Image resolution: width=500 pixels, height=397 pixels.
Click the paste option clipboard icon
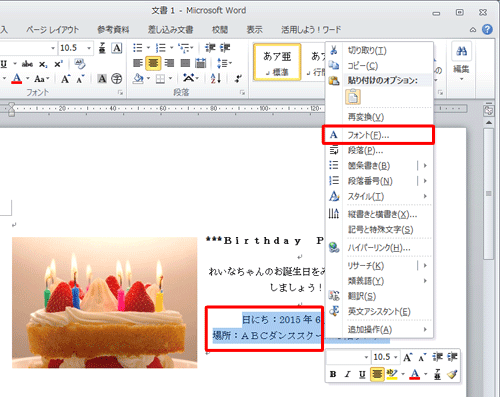353,97
